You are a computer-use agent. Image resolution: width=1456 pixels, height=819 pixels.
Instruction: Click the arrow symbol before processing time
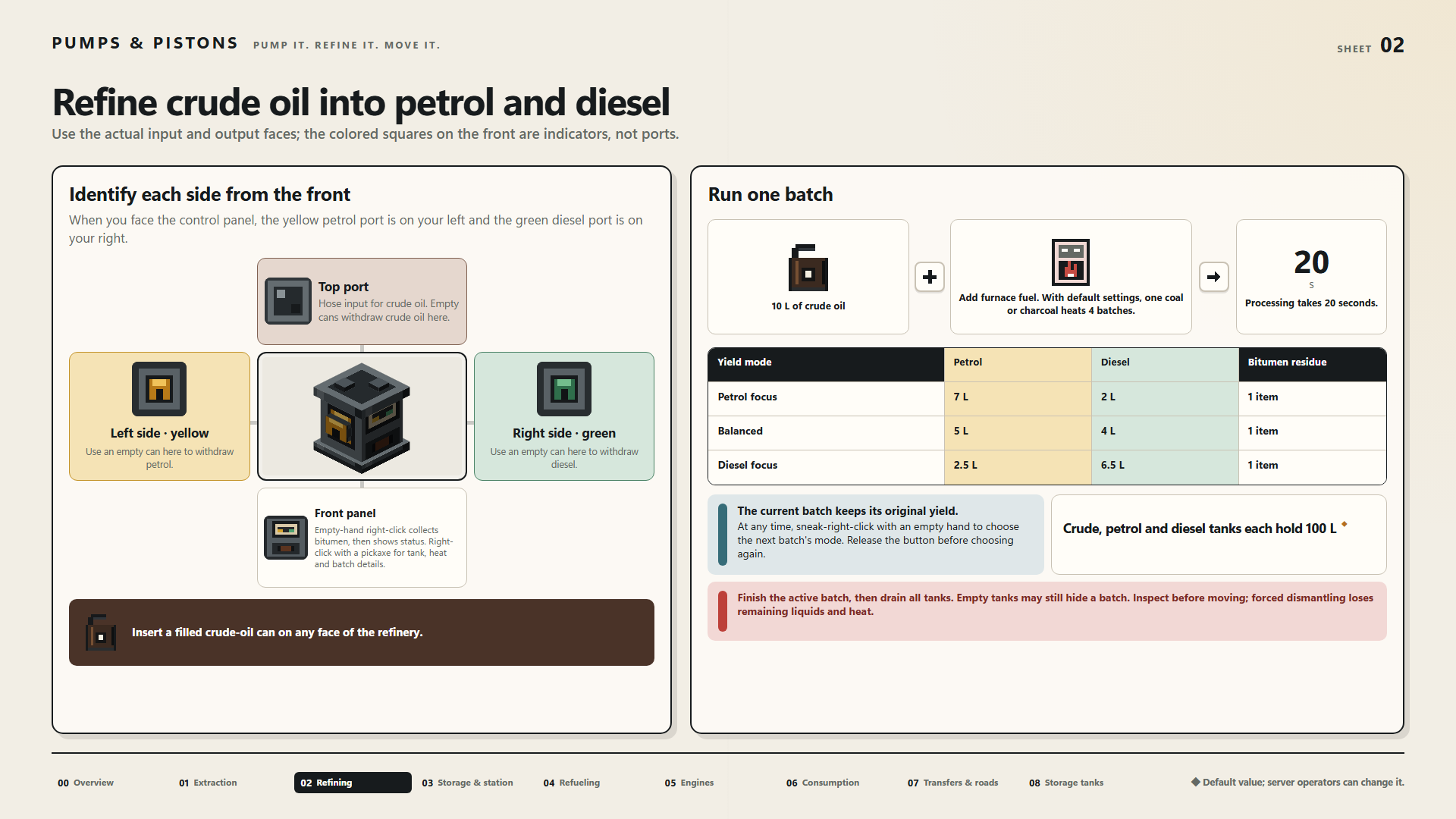tap(1213, 277)
